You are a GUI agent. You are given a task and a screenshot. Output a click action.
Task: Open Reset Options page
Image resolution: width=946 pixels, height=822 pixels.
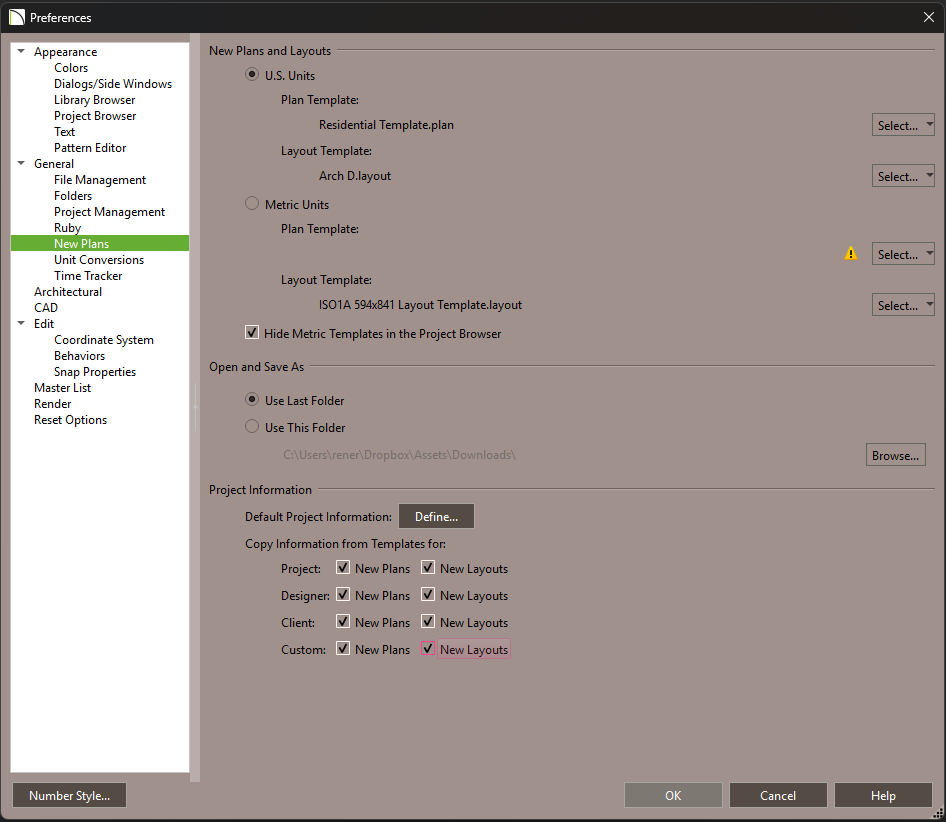coord(71,419)
